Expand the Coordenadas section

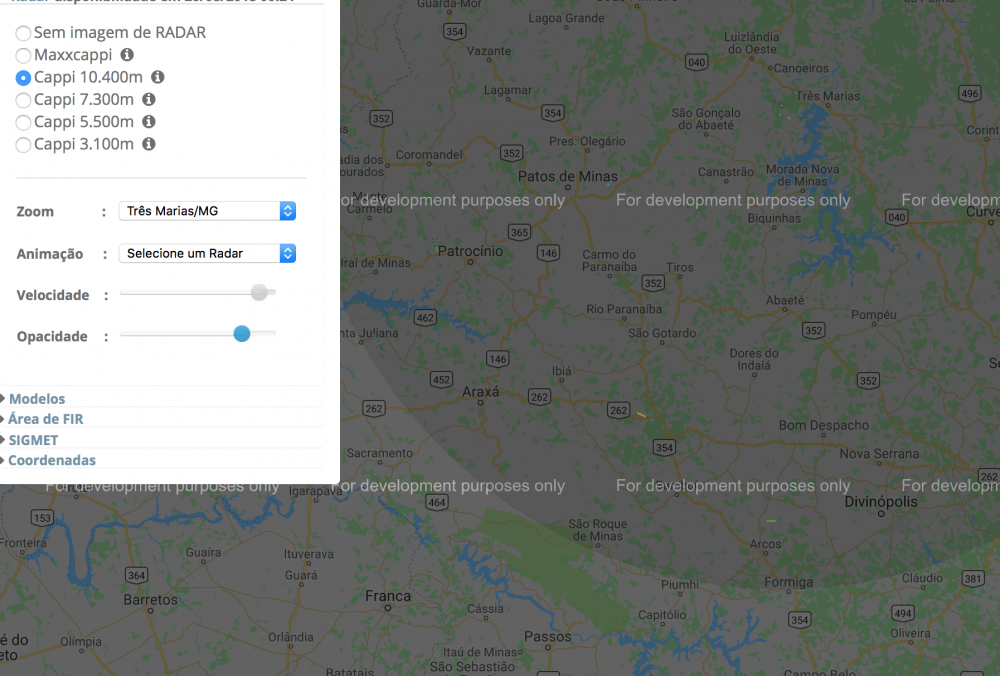[51, 460]
